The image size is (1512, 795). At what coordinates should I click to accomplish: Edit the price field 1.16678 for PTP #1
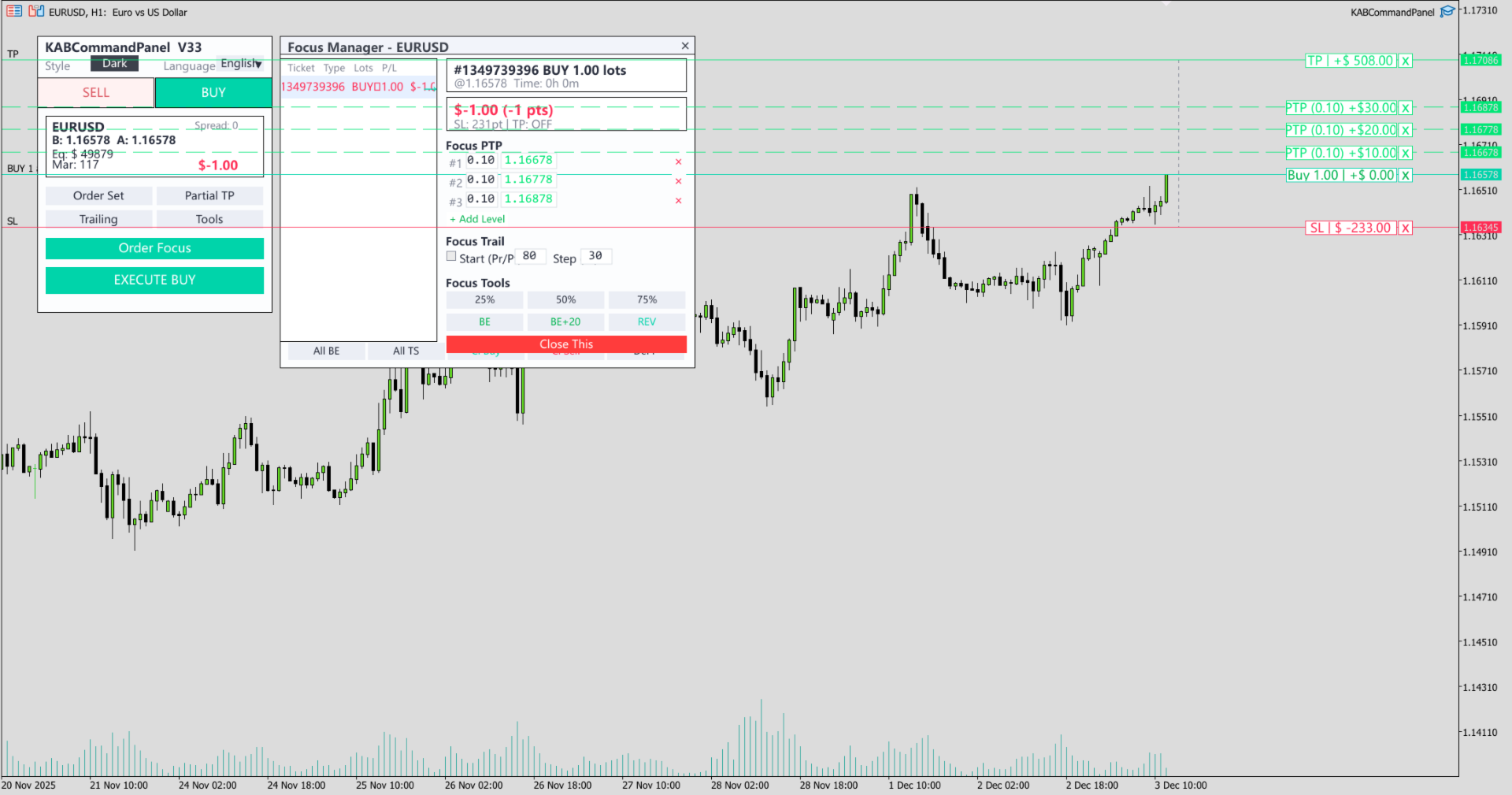point(528,160)
